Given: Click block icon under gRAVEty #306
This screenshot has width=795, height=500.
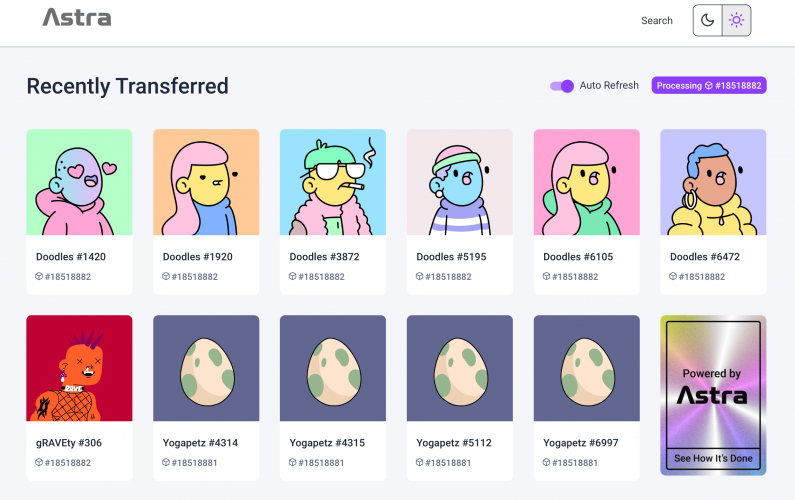Looking at the screenshot, I should point(39,462).
